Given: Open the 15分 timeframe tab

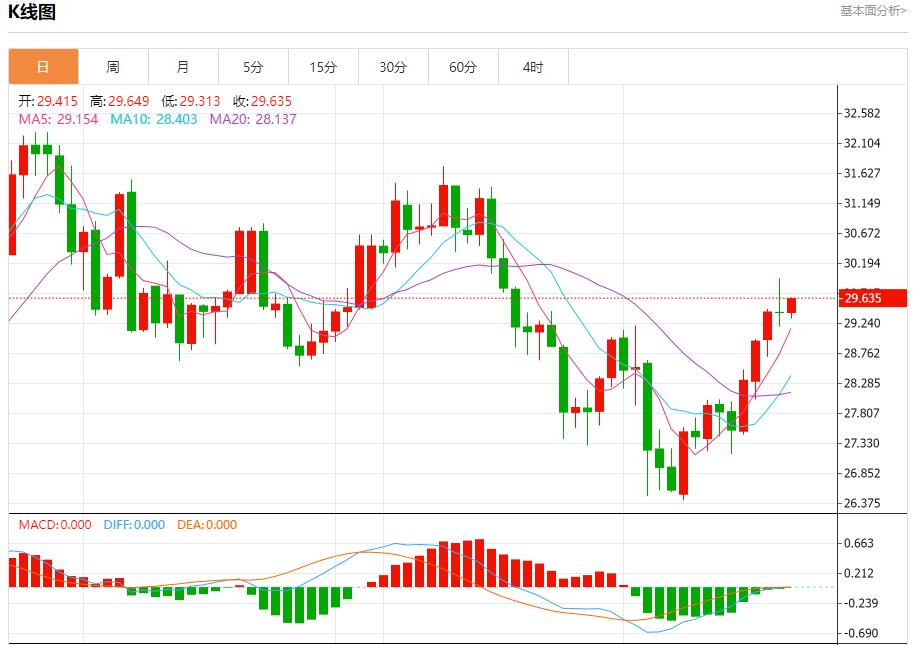Looking at the screenshot, I should click(323, 67).
